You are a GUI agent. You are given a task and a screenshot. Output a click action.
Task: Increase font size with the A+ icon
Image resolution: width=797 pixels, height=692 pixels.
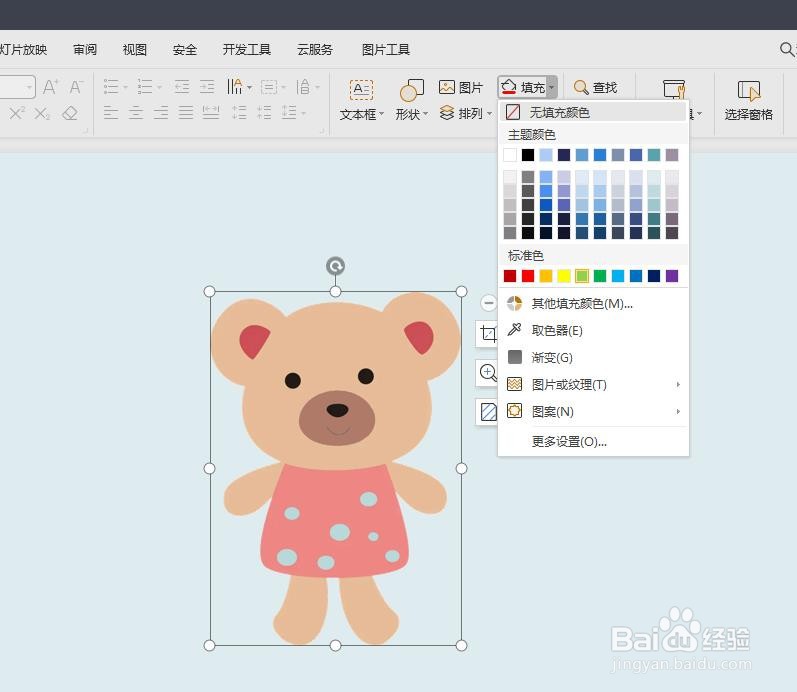(50, 87)
